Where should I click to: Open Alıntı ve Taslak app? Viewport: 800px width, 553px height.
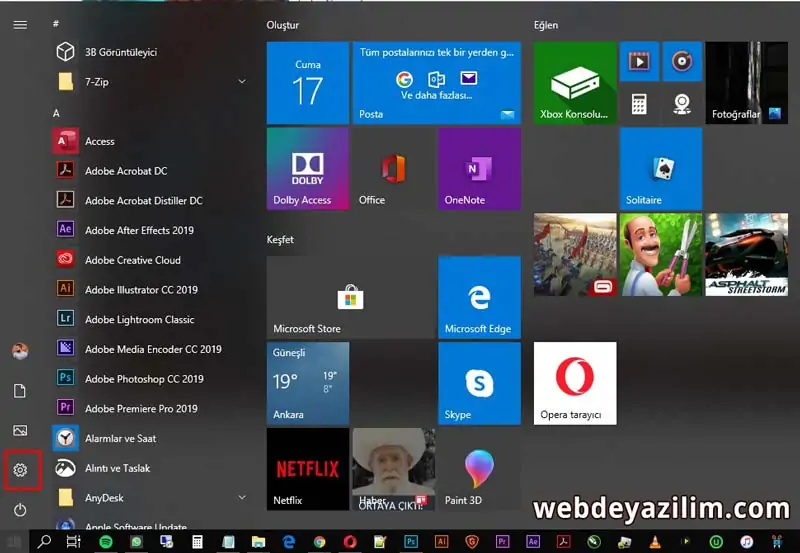[x=151, y=468]
